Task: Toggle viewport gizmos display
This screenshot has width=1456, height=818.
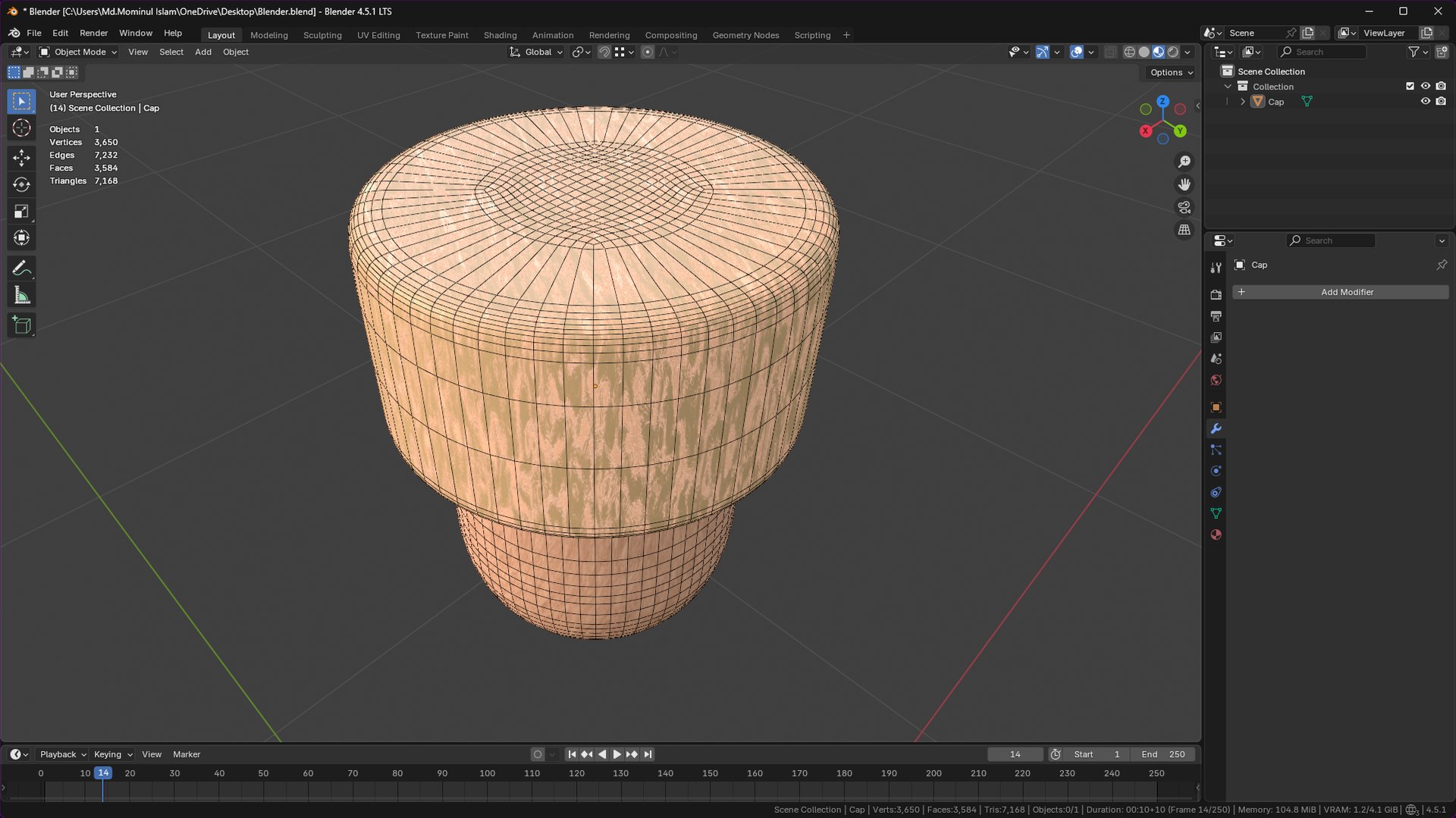Action: pos(1043,52)
